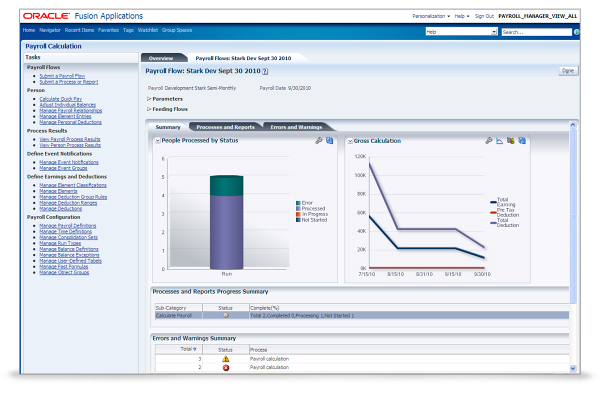Click scrollbar up arrow in content area
Image resolution: width=600 pixels, height=400 pixels.
coord(573,125)
